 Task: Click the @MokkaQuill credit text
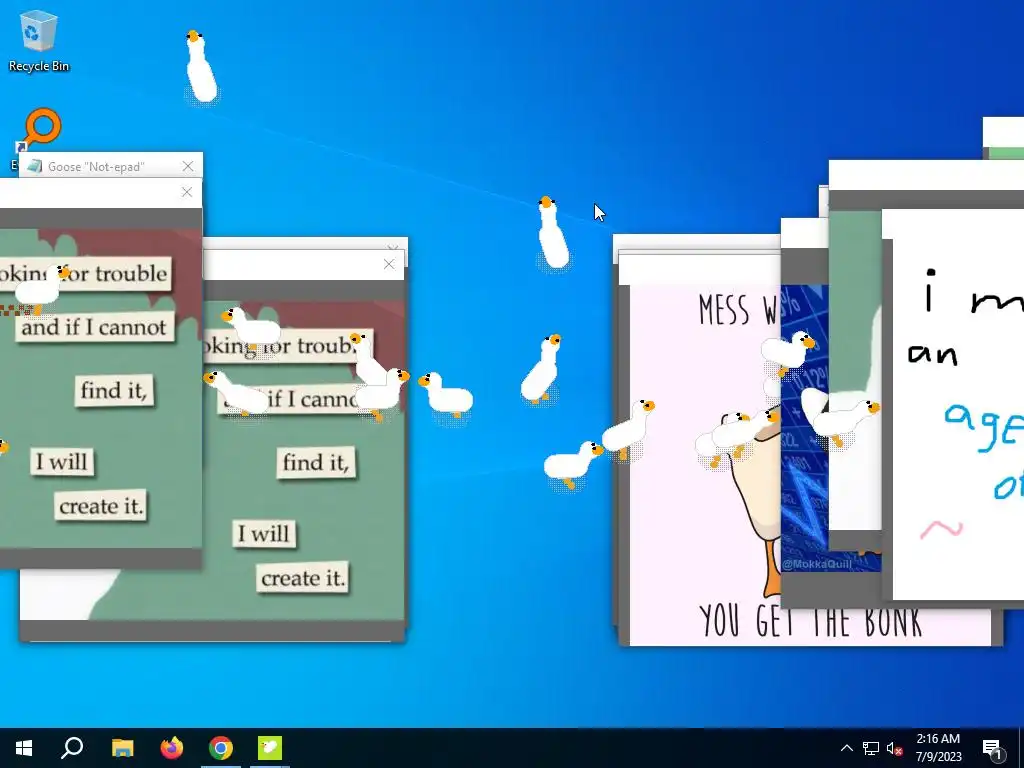click(816, 564)
